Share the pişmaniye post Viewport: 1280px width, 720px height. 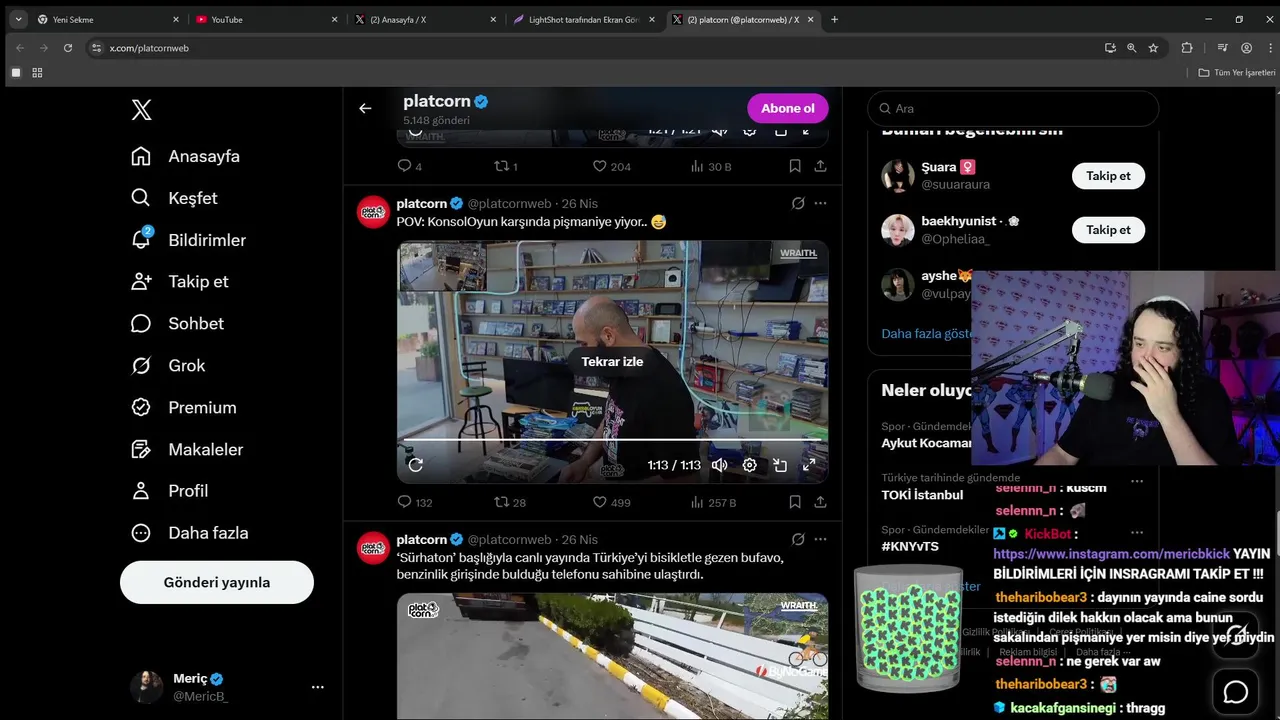(x=820, y=502)
